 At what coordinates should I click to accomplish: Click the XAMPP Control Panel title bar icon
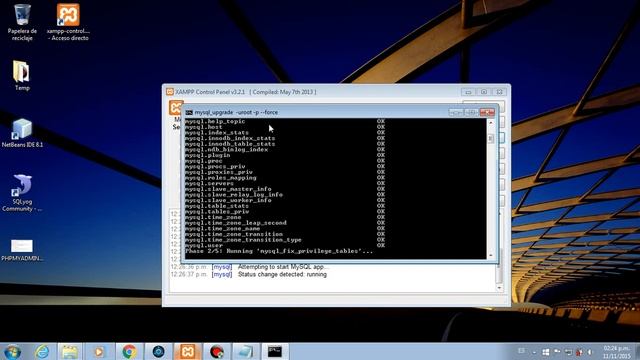[170, 92]
